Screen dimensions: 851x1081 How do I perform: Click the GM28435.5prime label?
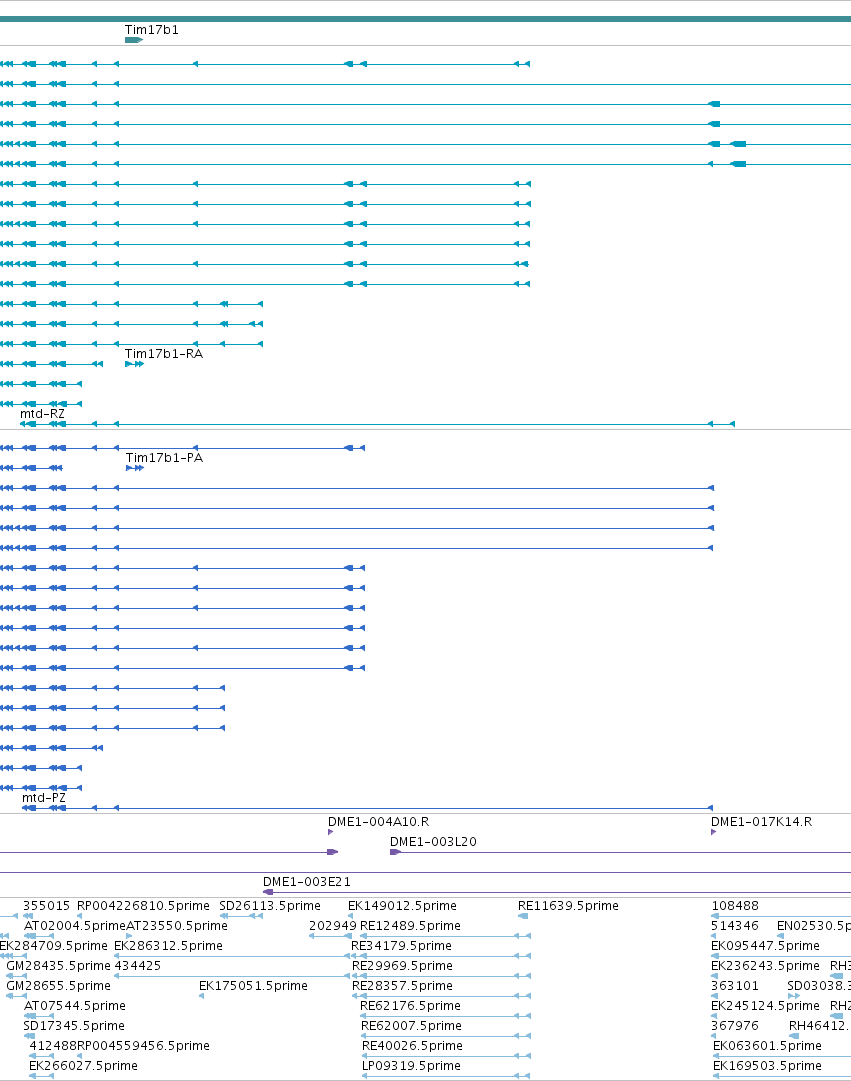[59, 966]
